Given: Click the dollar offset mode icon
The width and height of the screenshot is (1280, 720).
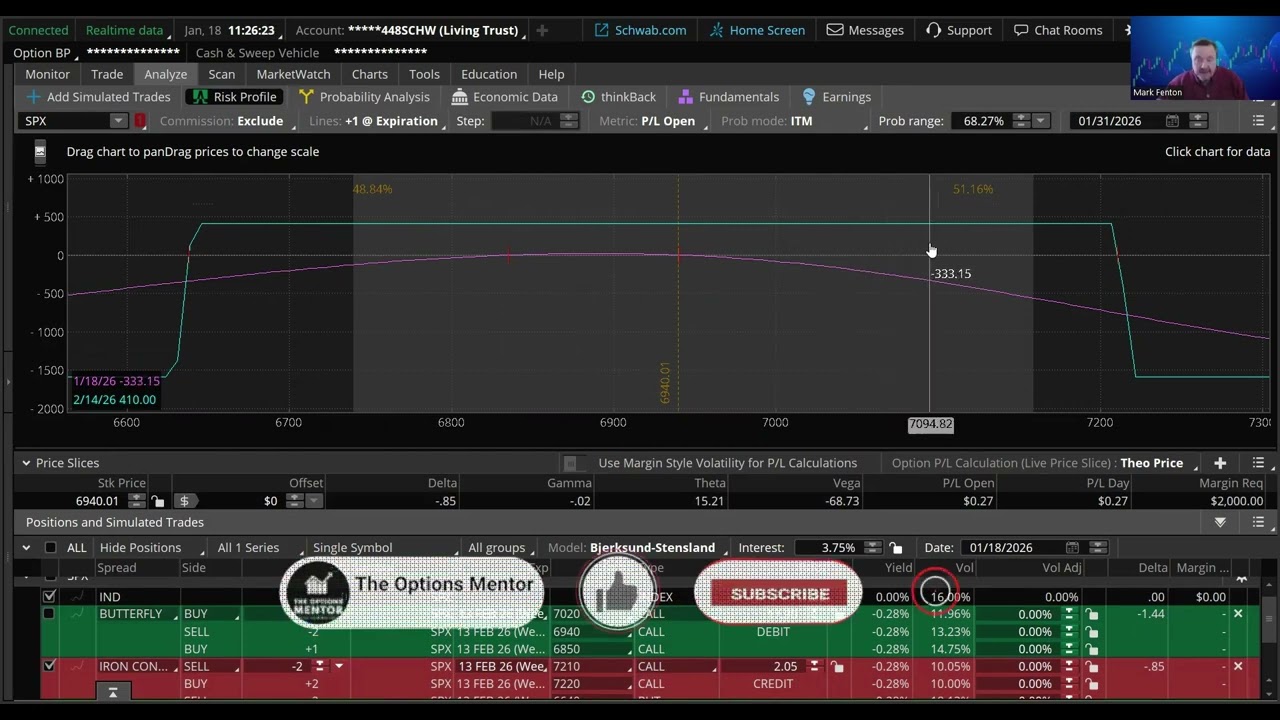Looking at the screenshot, I should [x=184, y=501].
